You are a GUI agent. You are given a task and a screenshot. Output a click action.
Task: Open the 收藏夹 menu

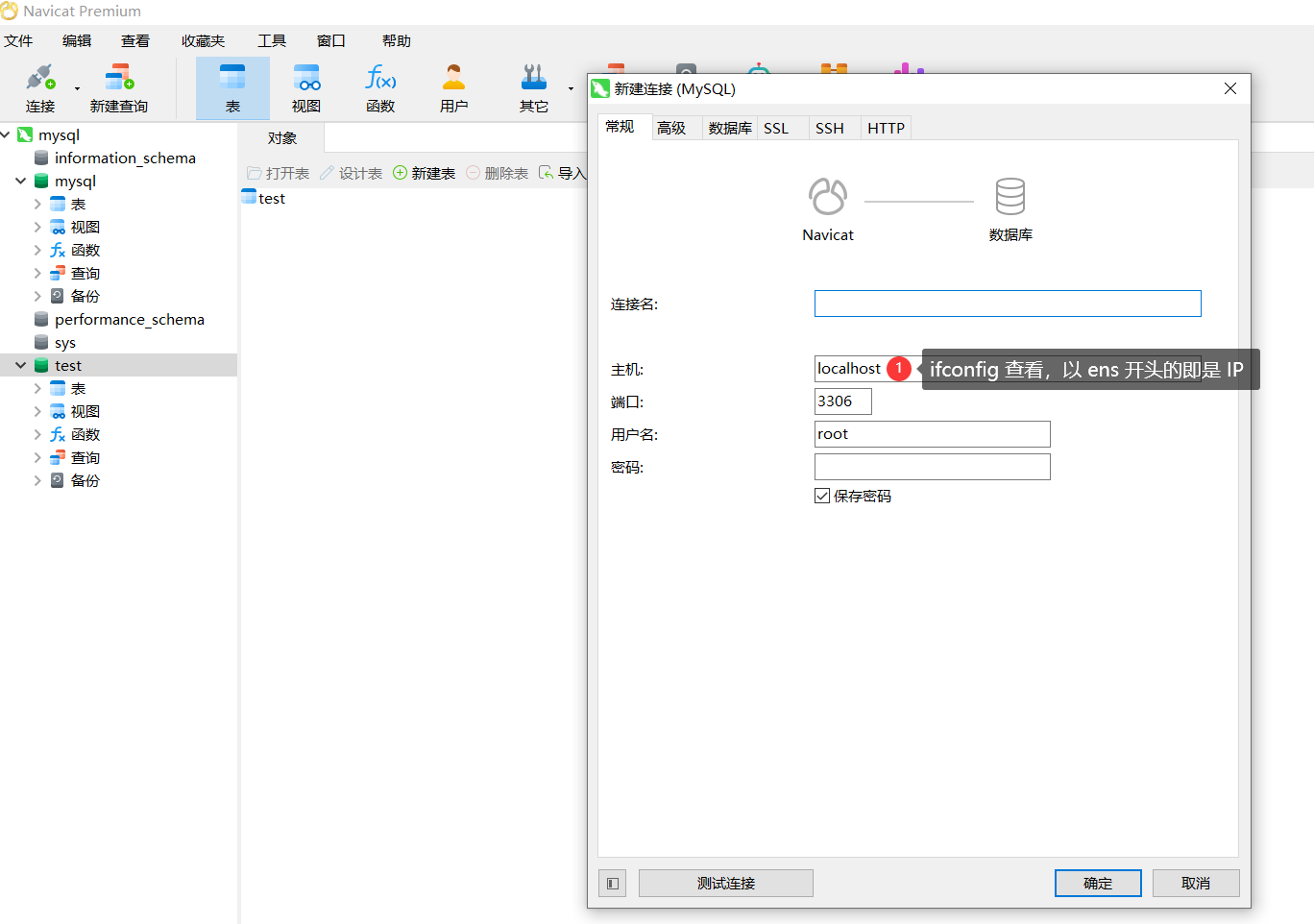(203, 40)
